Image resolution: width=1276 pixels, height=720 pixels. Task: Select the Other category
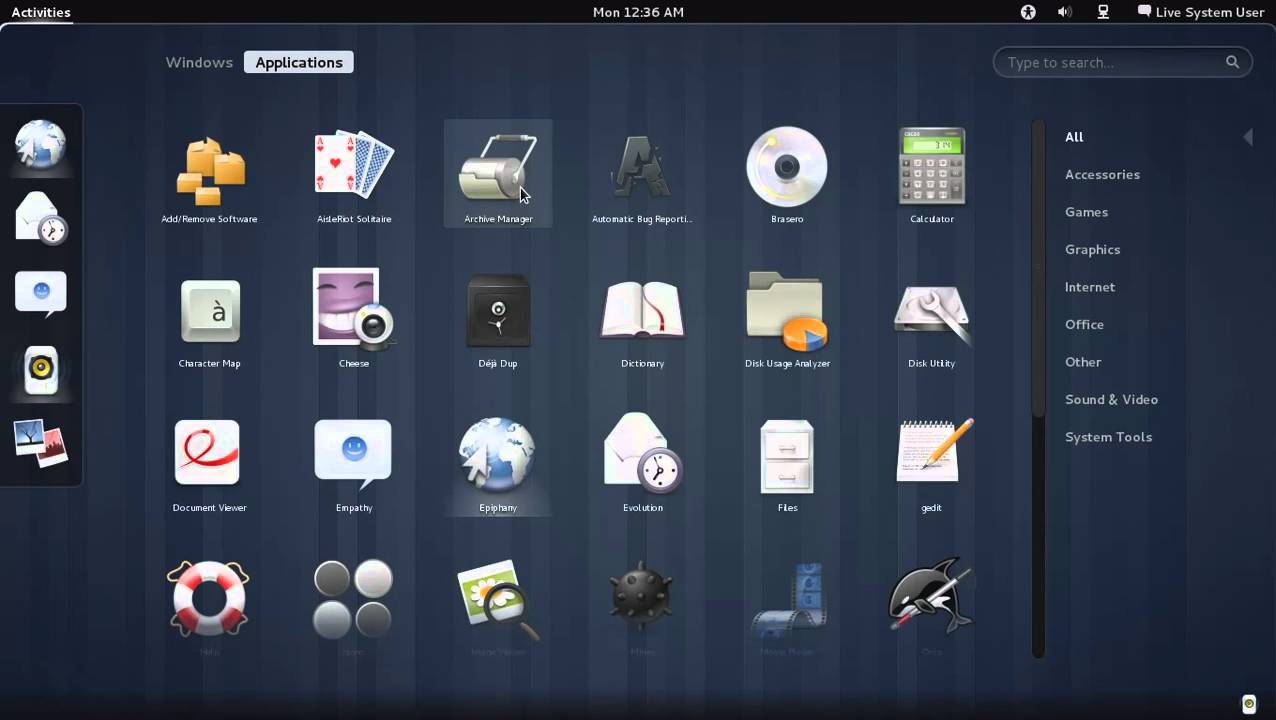tap(1083, 362)
